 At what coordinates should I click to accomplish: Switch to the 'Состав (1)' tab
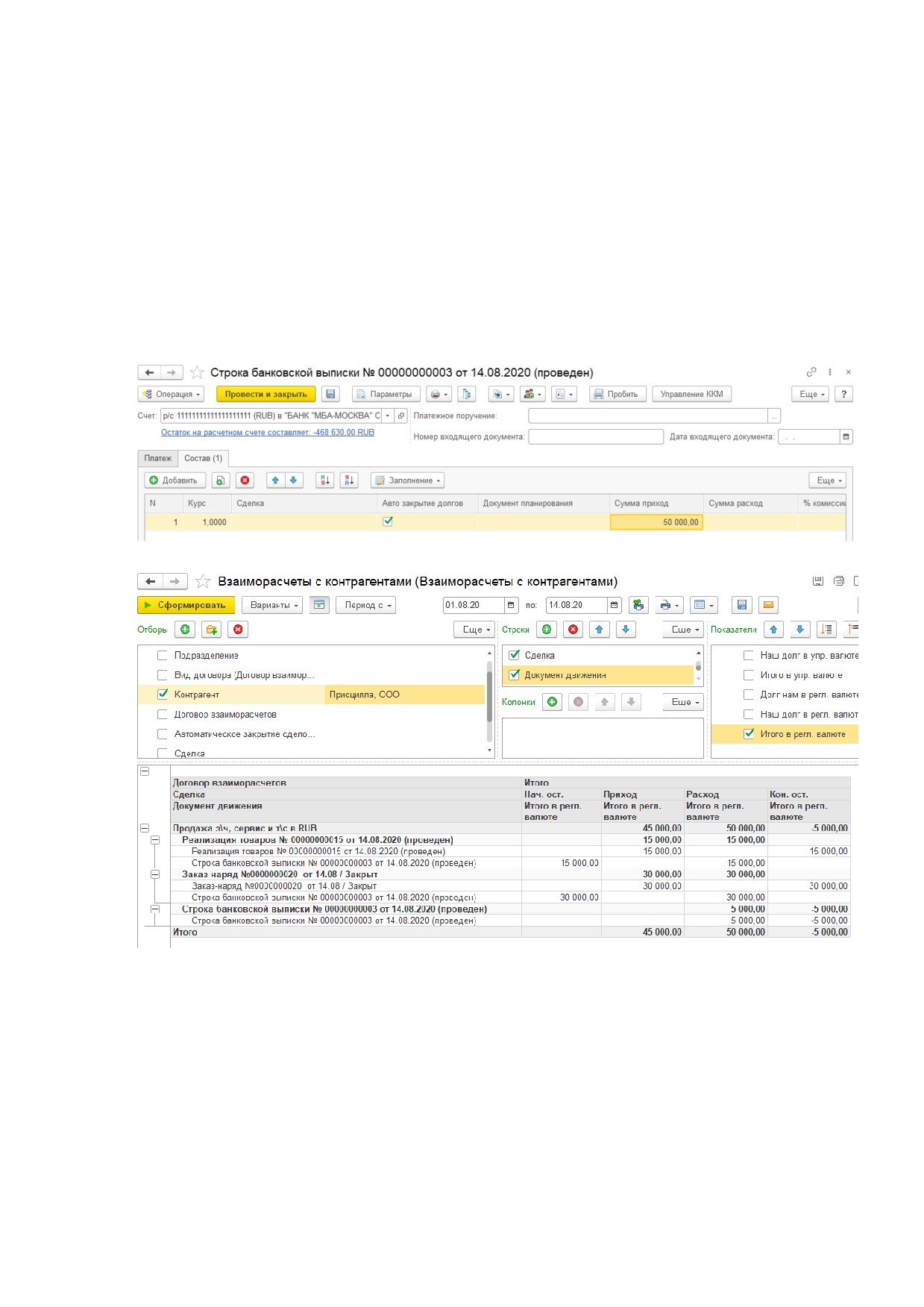204,458
